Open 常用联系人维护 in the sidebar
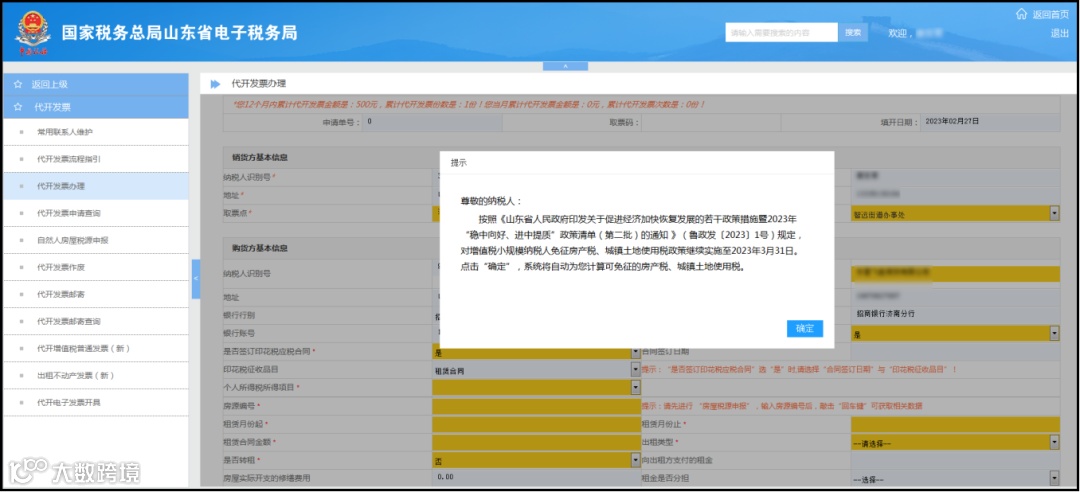Viewport: 1080px width, 492px height. (x=96, y=132)
